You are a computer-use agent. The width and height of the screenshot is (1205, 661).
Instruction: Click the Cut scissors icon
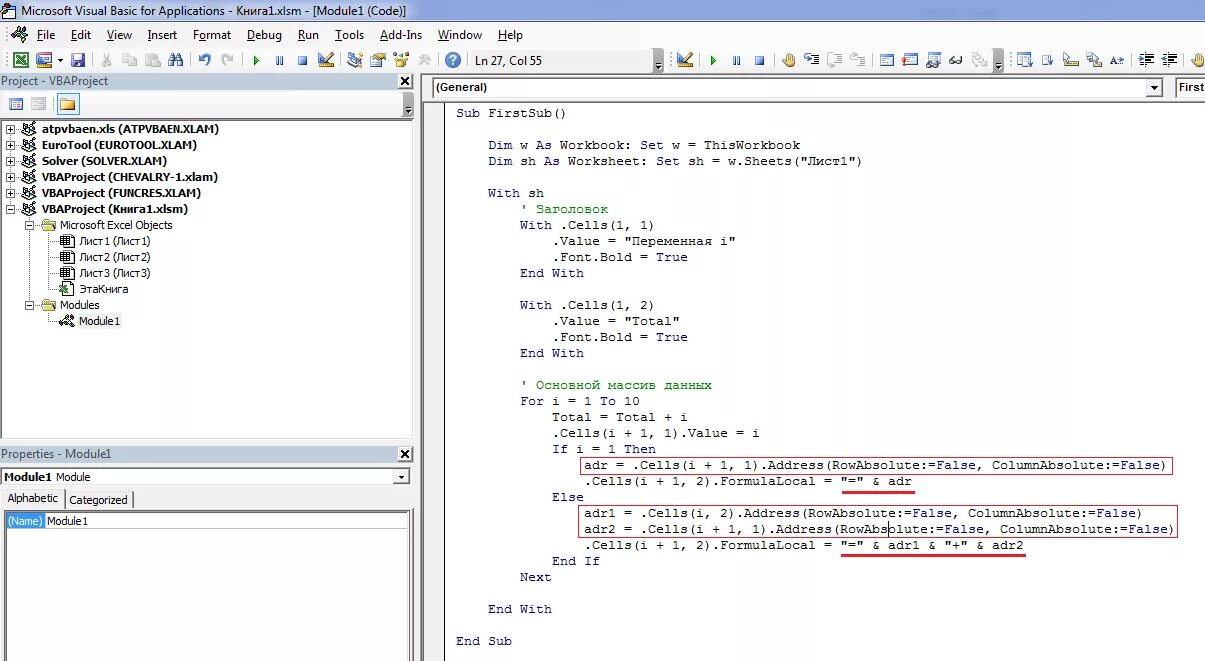pos(106,60)
